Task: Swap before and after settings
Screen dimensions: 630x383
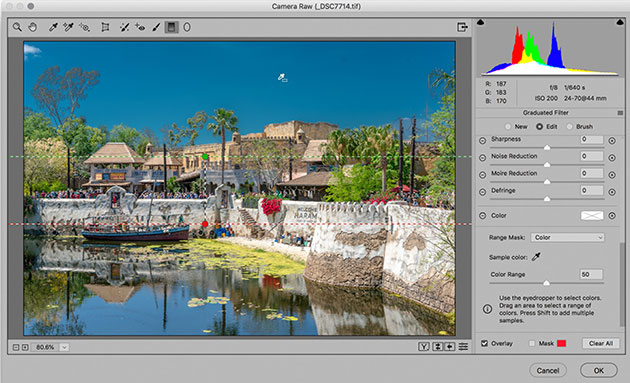Action: click(437, 346)
